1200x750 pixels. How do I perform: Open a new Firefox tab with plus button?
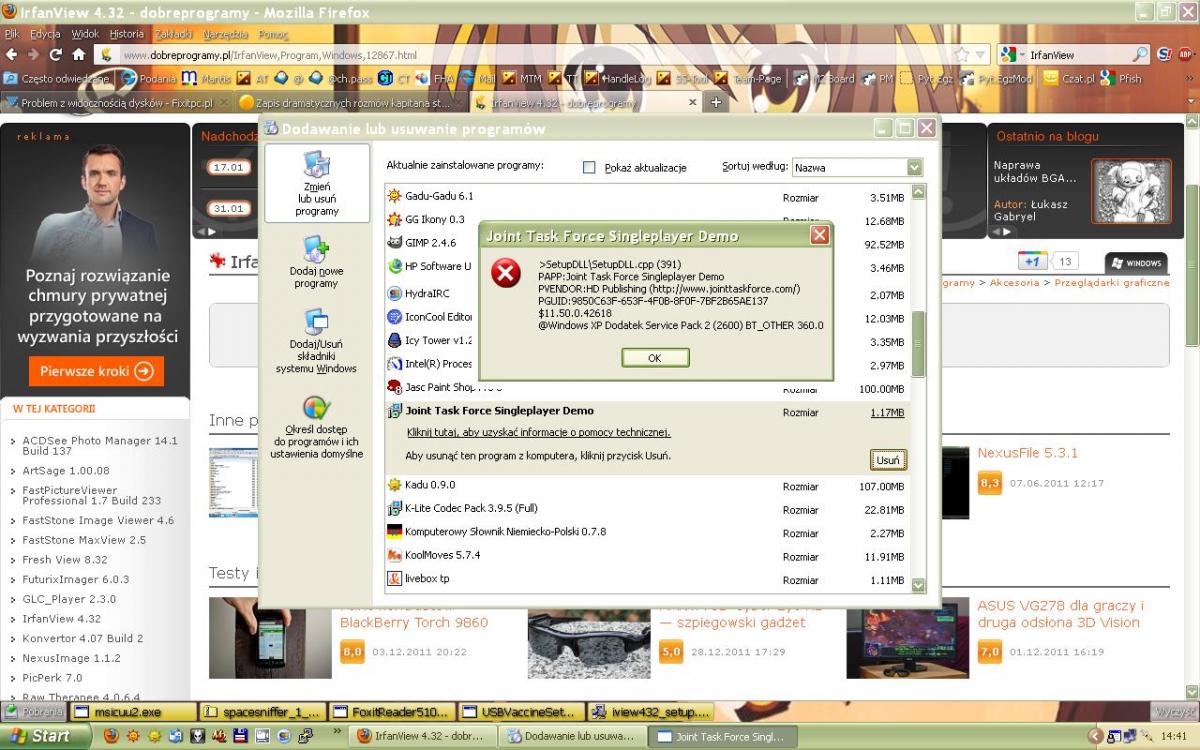[x=715, y=102]
